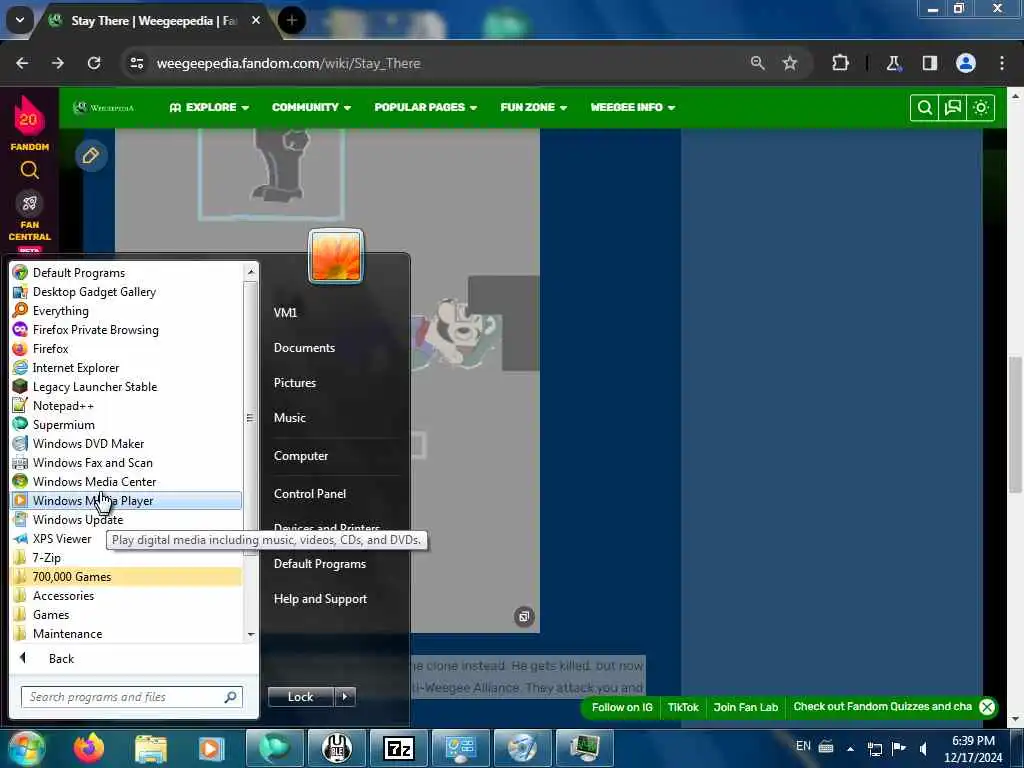Screen dimensions: 1024x768
Task: Open the wiki Discuss speech bubble icon
Action: coord(953,108)
